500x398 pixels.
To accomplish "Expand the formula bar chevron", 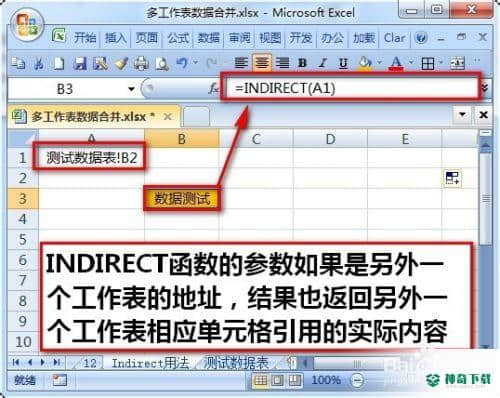I will (485, 88).
